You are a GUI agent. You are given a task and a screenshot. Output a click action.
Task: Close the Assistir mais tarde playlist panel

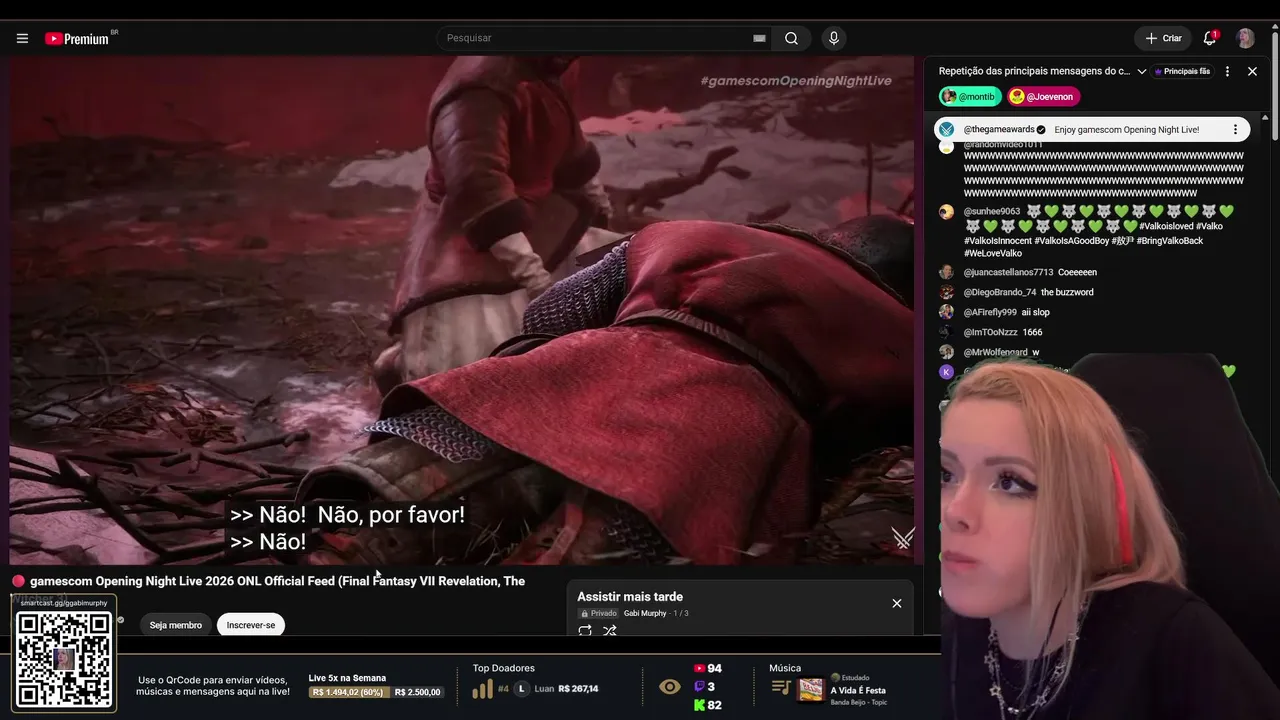897,603
